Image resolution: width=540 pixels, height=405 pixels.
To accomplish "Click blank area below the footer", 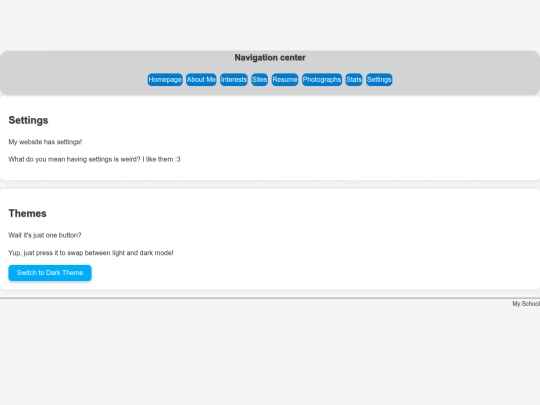I will [270, 356].
